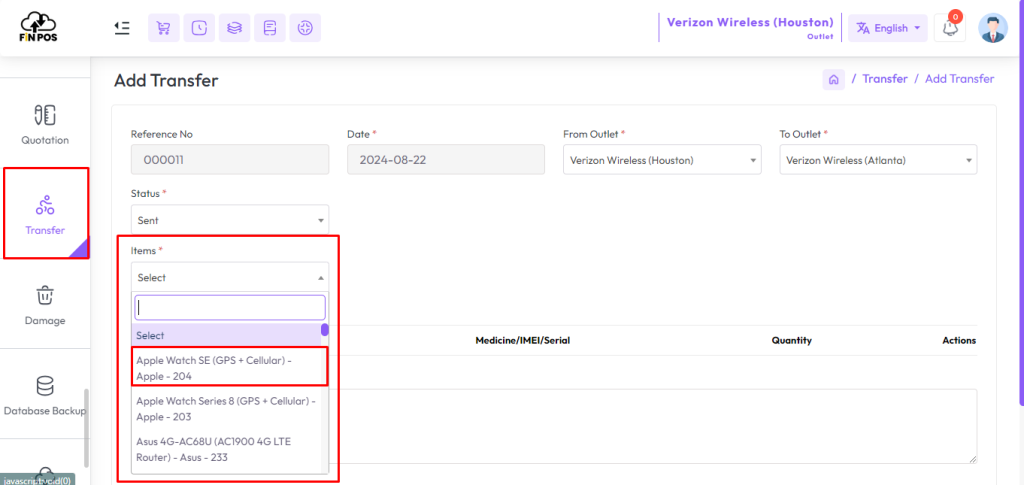Screen dimensions: 1024x485
Task: Open Quotation in the sidebar
Action: (45, 124)
